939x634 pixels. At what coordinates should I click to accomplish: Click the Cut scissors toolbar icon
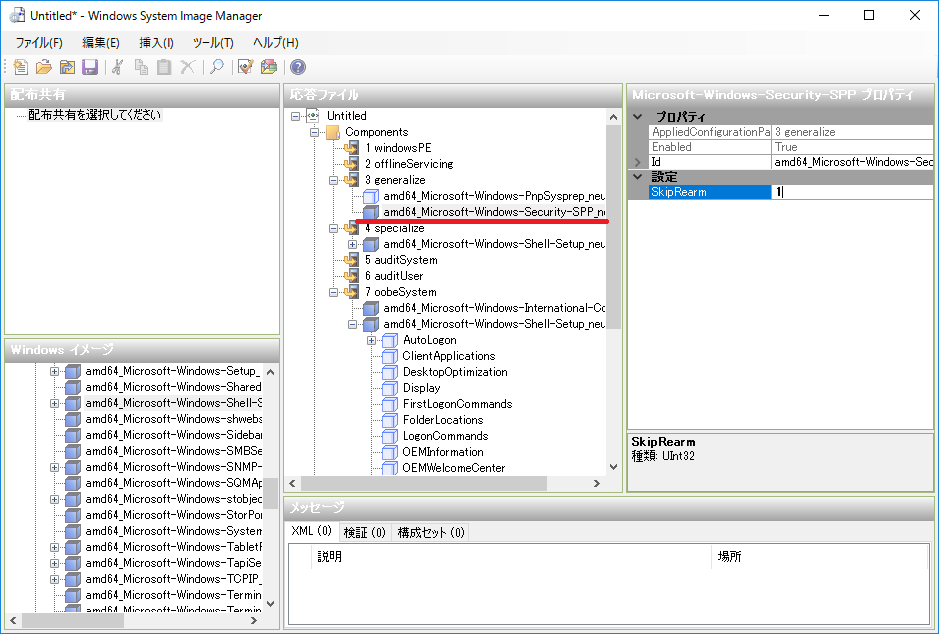(117, 67)
